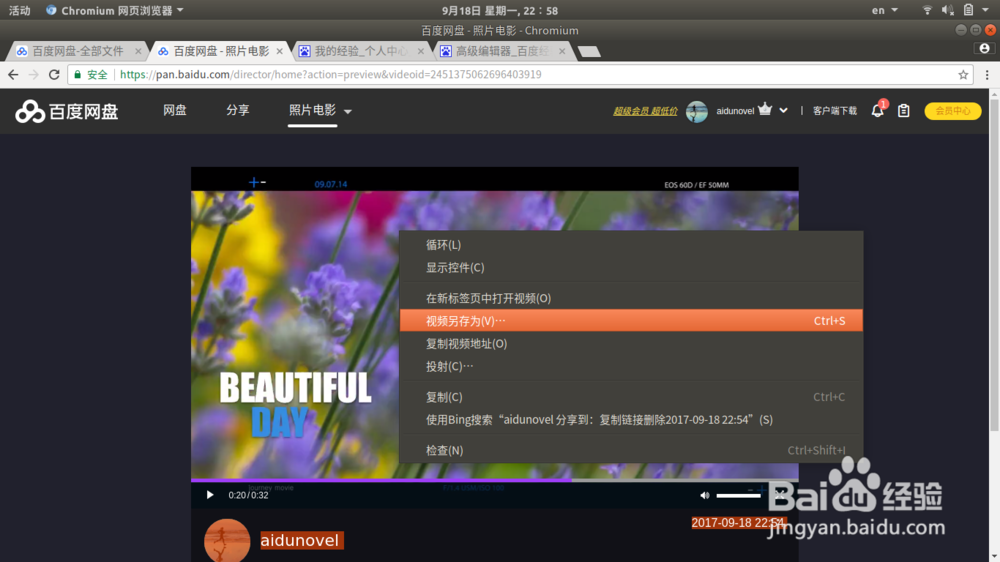The height and width of the screenshot is (562, 1000).
Task: Open the top bar clock and calendar
Action: point(499,10)
